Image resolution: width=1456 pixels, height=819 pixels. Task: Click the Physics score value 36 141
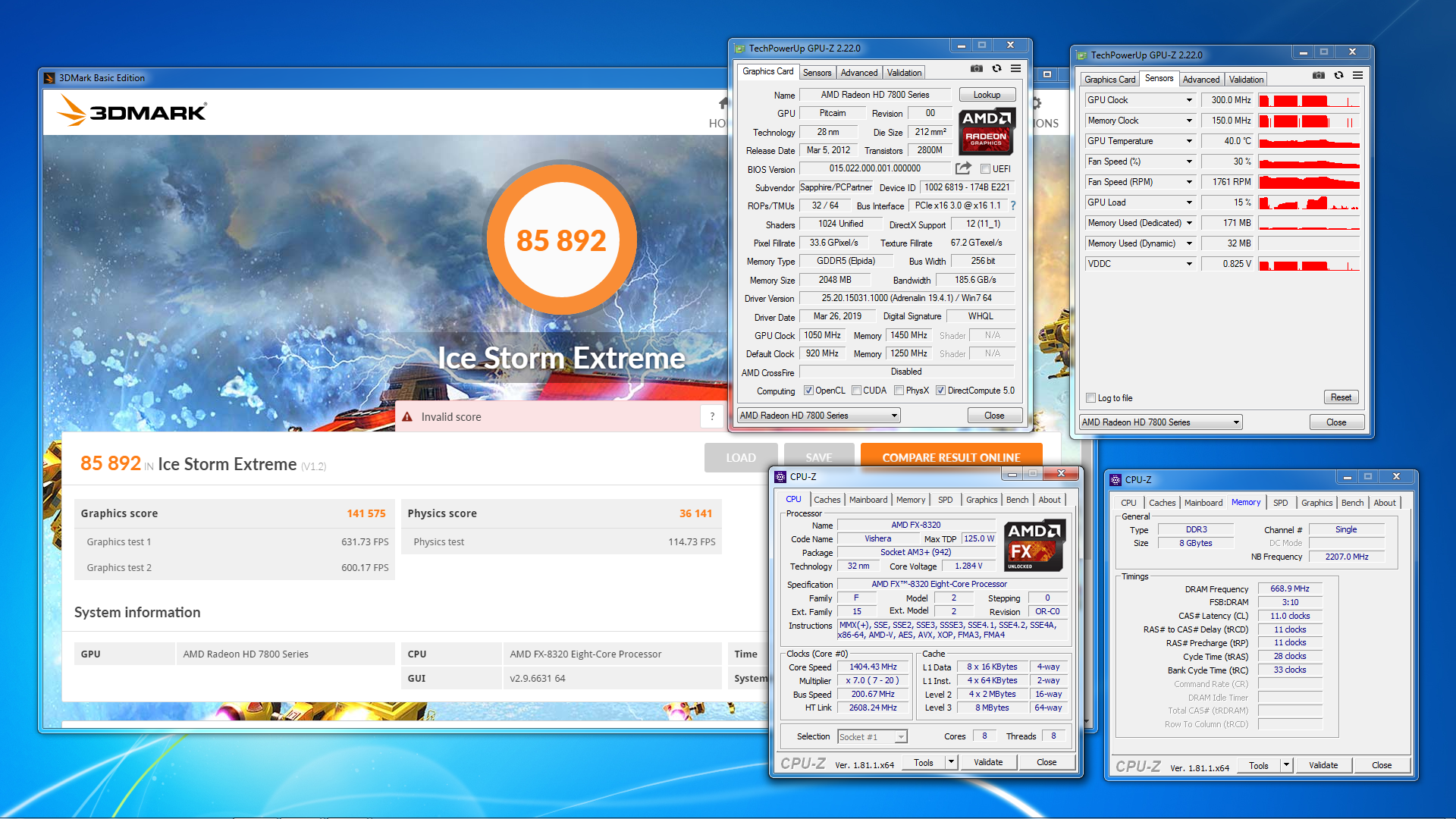point(695,513)
